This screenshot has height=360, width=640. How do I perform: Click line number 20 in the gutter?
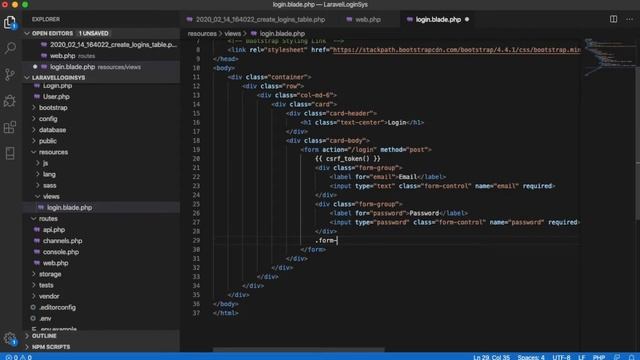[x=196, y=158]
